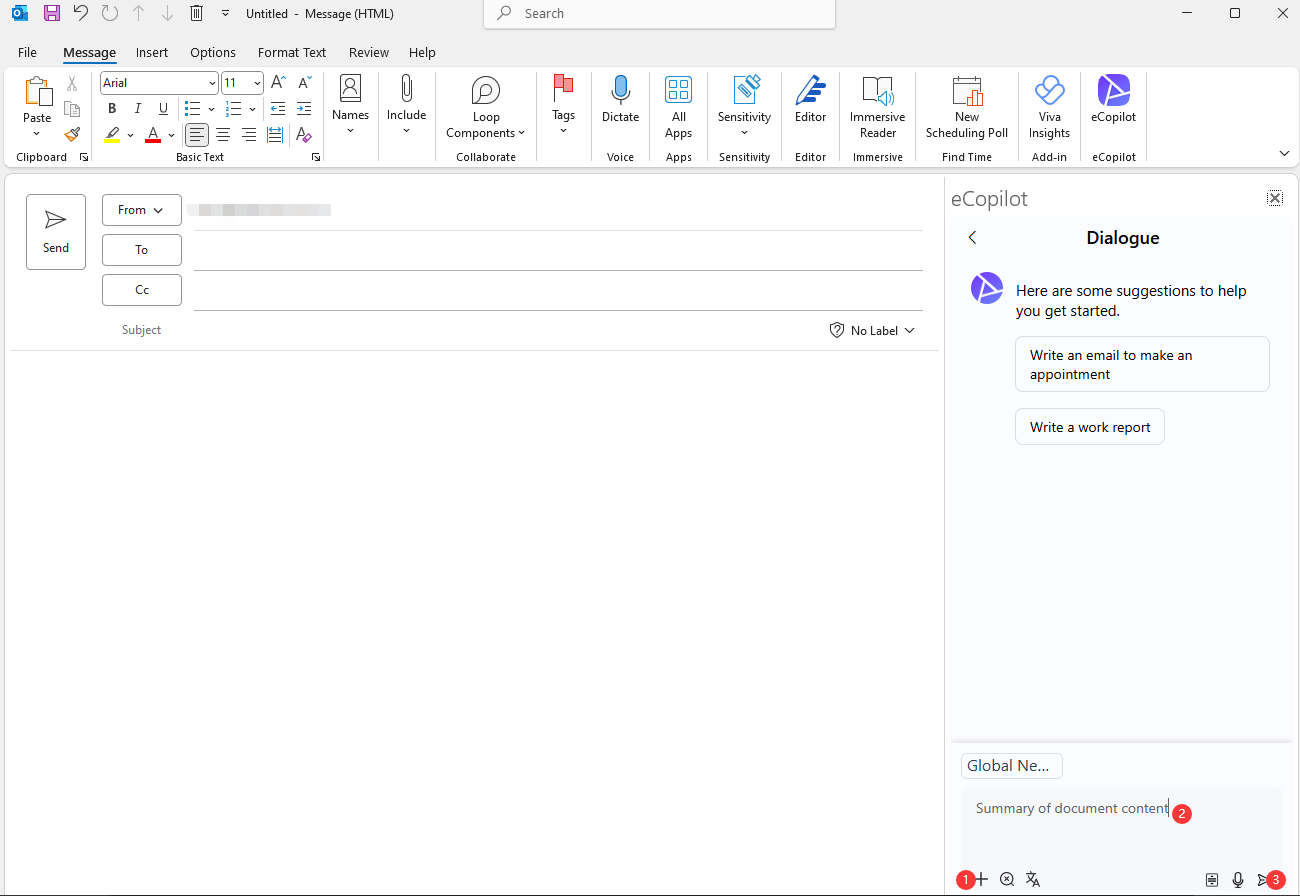Click the Format Painter brush icon
Viewport: 1300px width, 896px height.
[72, 134]
